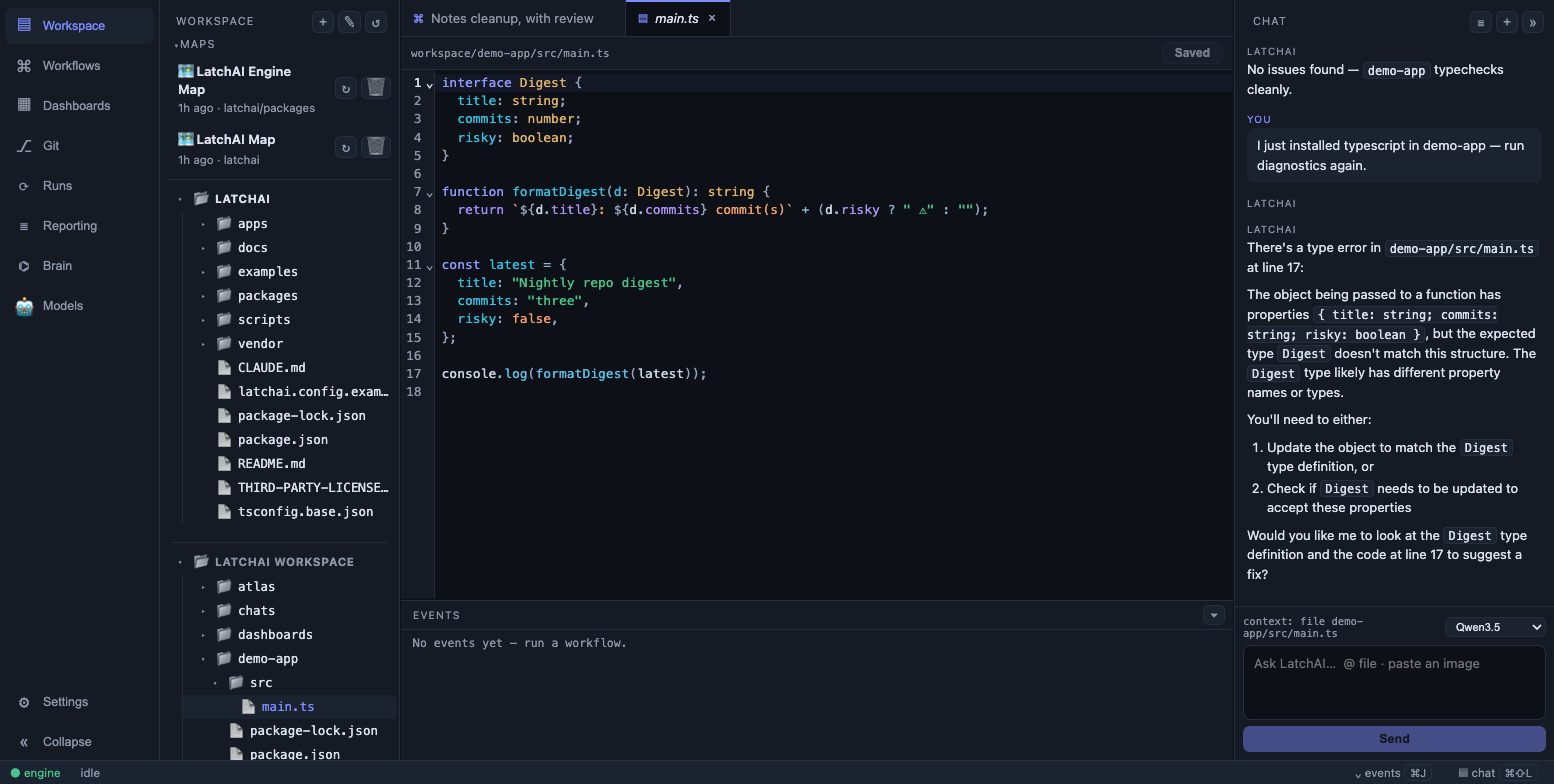Open Settings at sidebar bottom
1554x784 pixels.
(79, 702)
